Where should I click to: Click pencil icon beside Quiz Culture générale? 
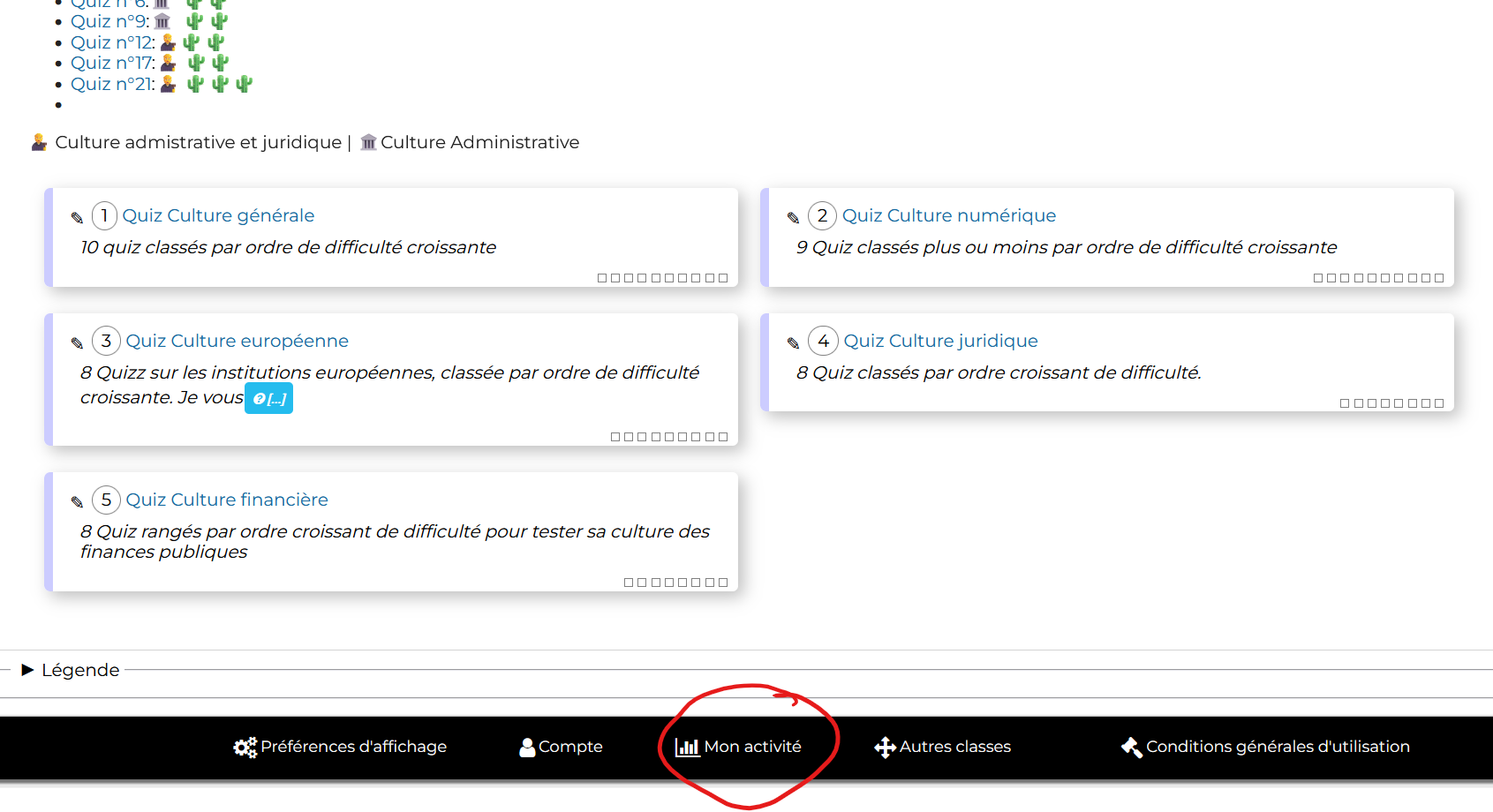point(77,217)
